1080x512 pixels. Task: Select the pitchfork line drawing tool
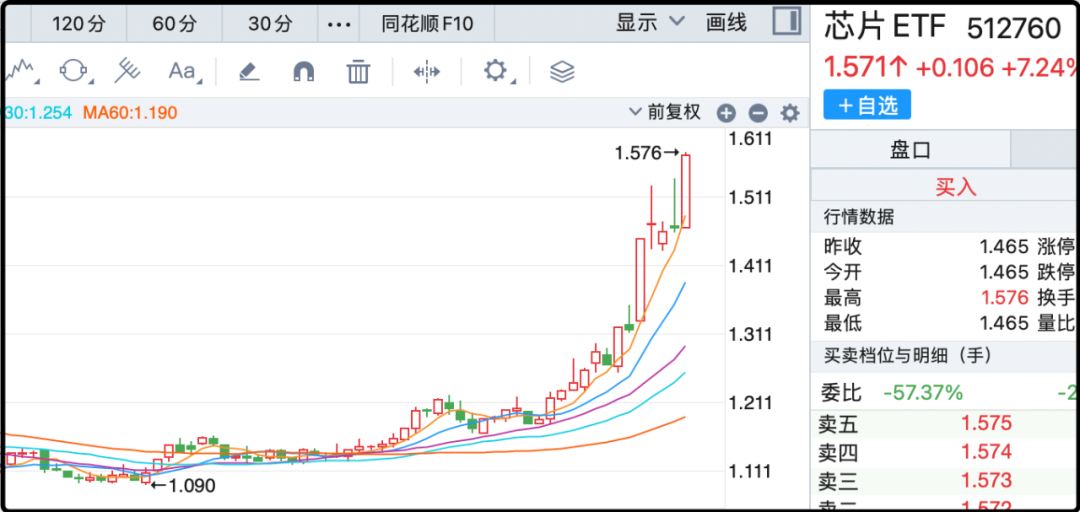coord(127,72)
